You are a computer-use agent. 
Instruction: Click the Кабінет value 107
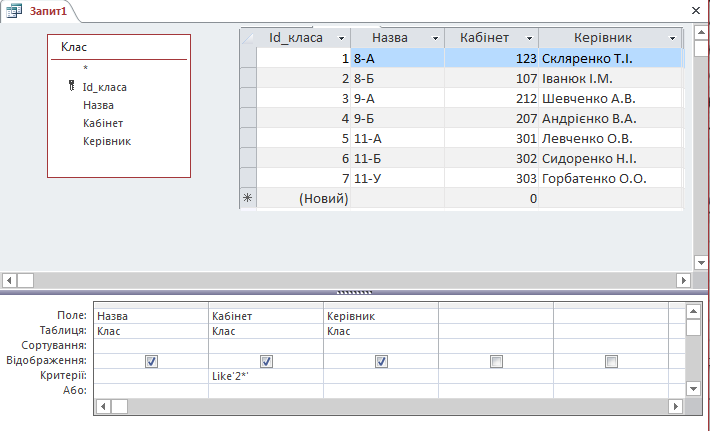[x=491, y=79]
